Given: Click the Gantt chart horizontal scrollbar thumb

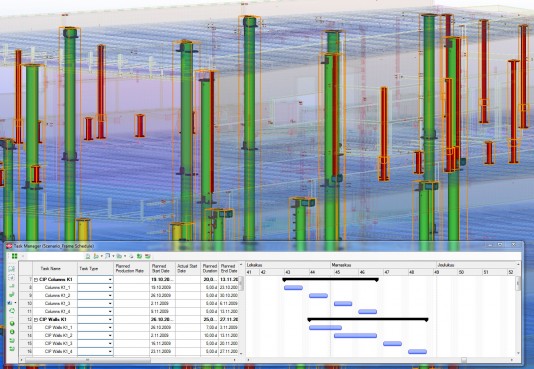Looking at the screenshot, I should pyautogui.click(x=464, y=360).
